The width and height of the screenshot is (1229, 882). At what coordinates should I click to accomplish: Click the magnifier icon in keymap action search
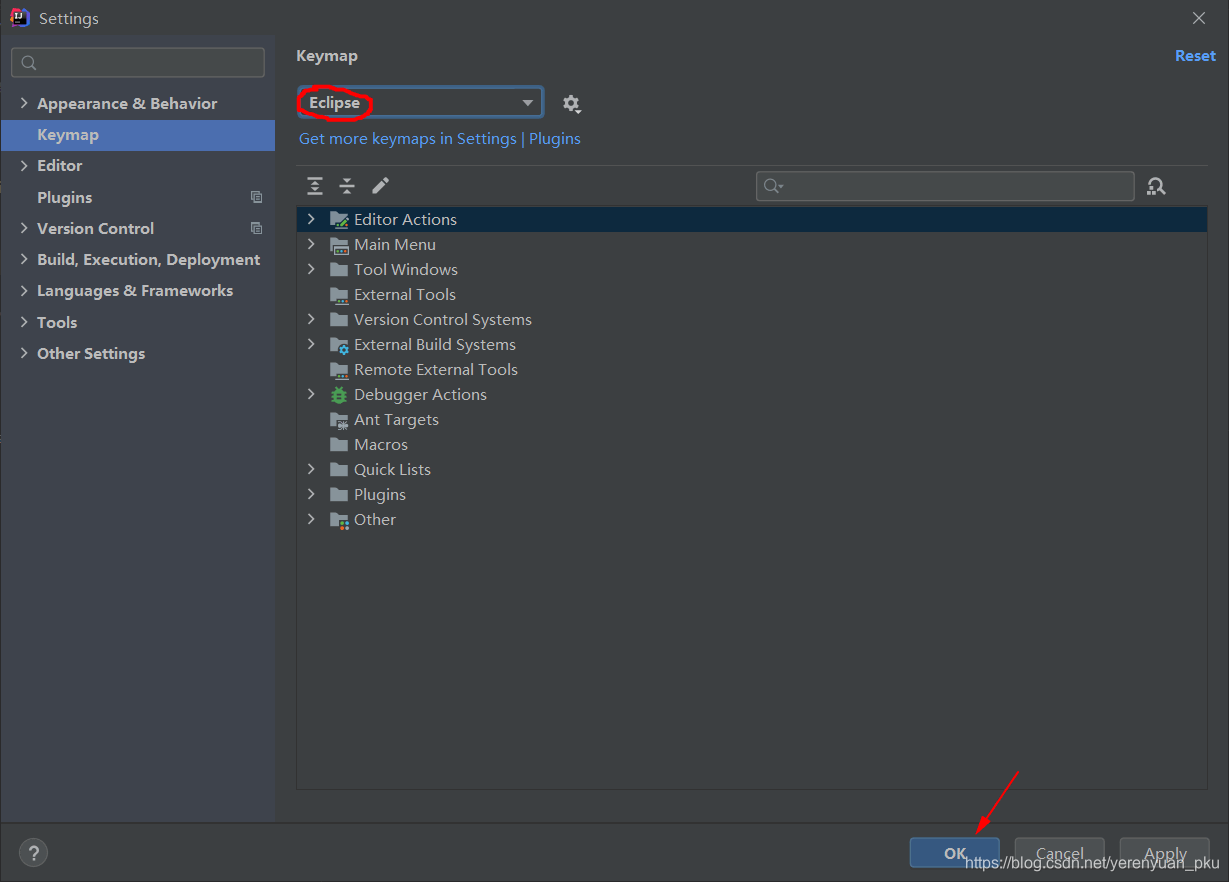pyautogui.click(x=773, y=186)
